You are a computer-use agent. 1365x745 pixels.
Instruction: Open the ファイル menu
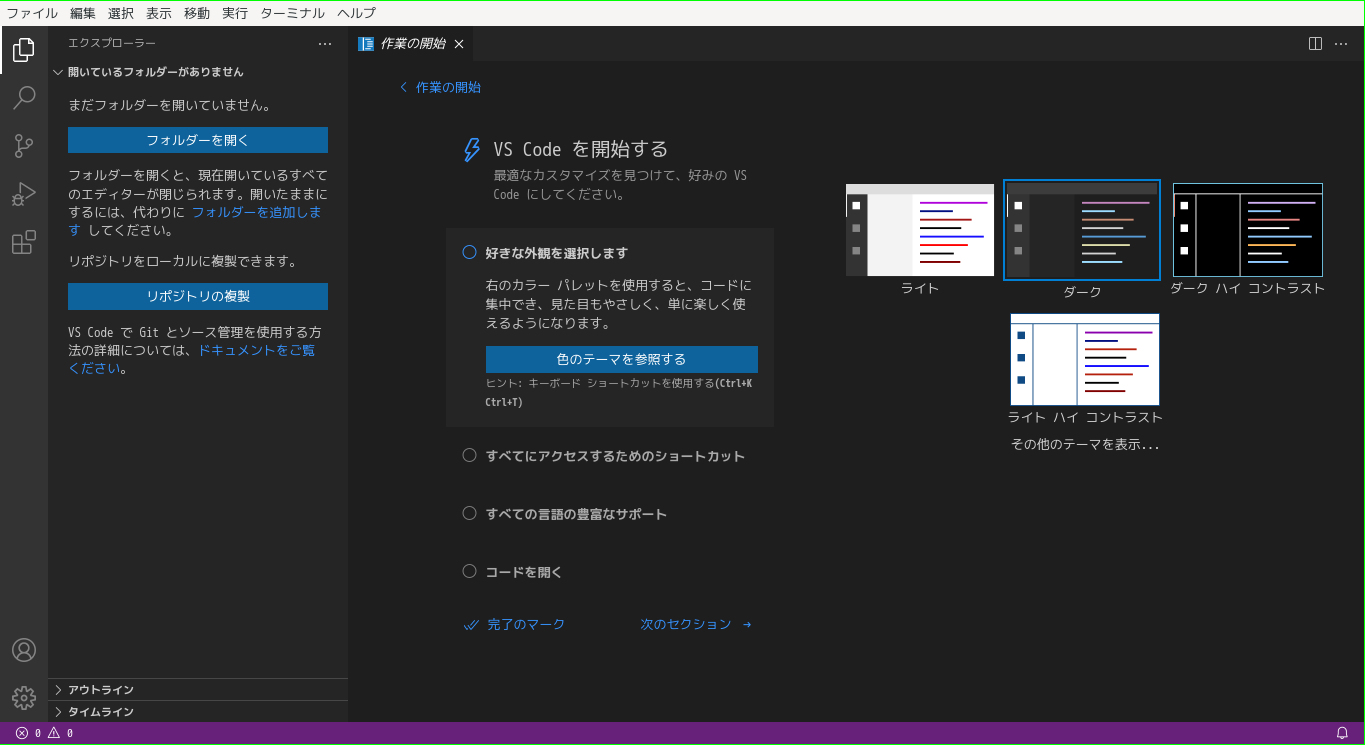(32, 13)
